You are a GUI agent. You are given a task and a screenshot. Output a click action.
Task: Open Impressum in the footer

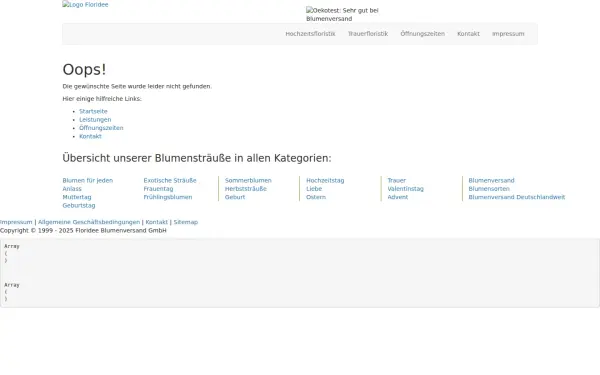coord(16,222)
